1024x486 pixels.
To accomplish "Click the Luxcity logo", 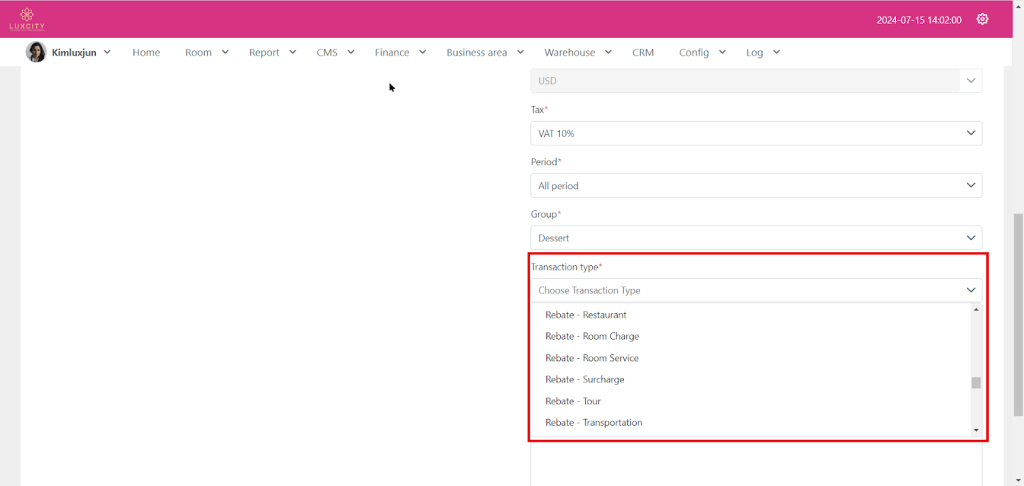I will tap(28, 19).
